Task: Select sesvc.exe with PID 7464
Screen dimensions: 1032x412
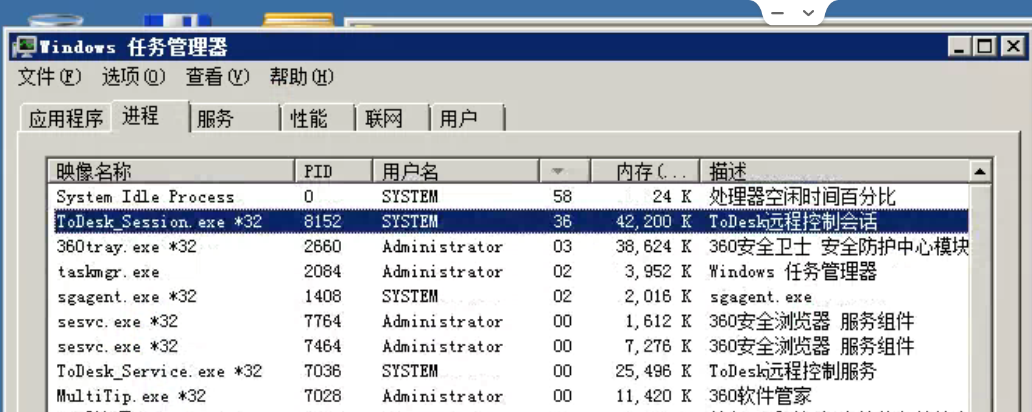Action: pos(509,346)
